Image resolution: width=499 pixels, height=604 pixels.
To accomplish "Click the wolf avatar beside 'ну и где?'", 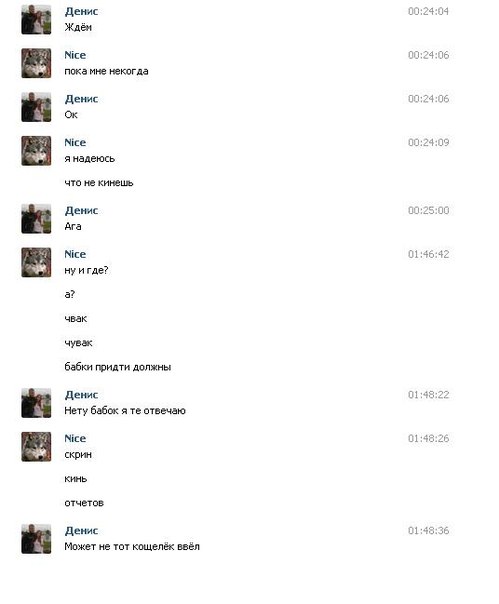I will (x=36, y=262).
